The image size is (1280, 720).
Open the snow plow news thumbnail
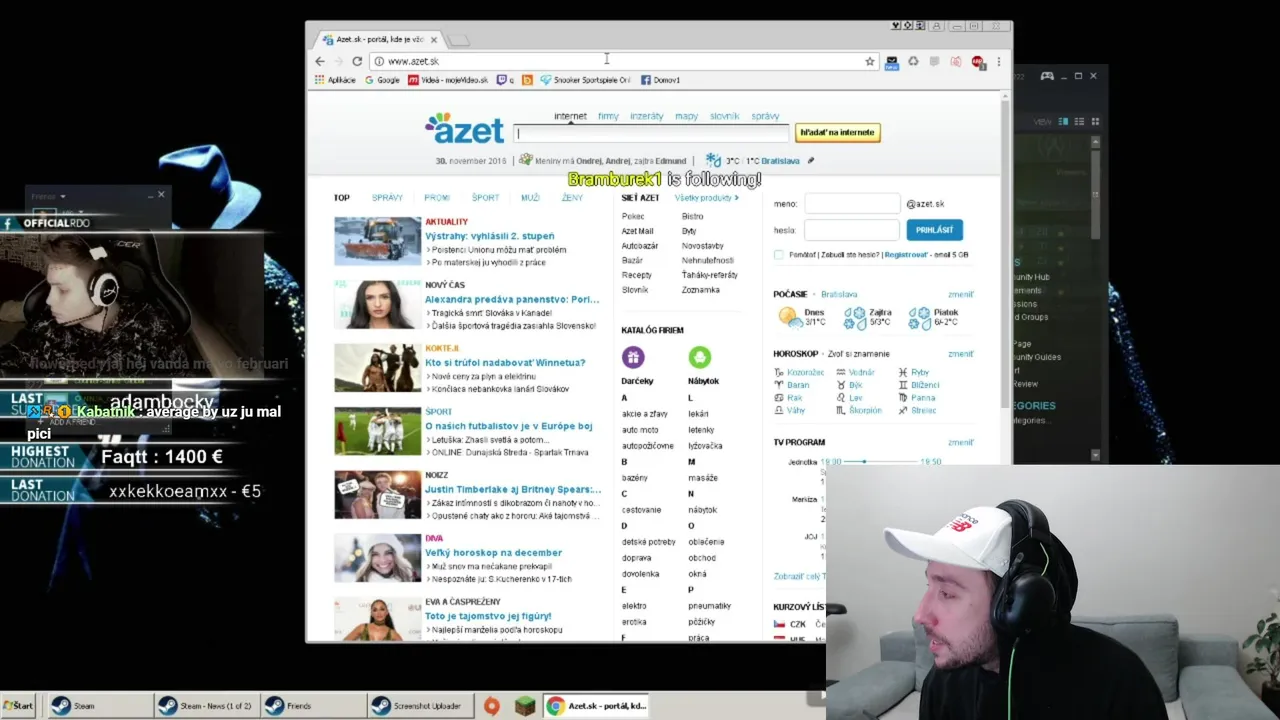tap(378, 241)
